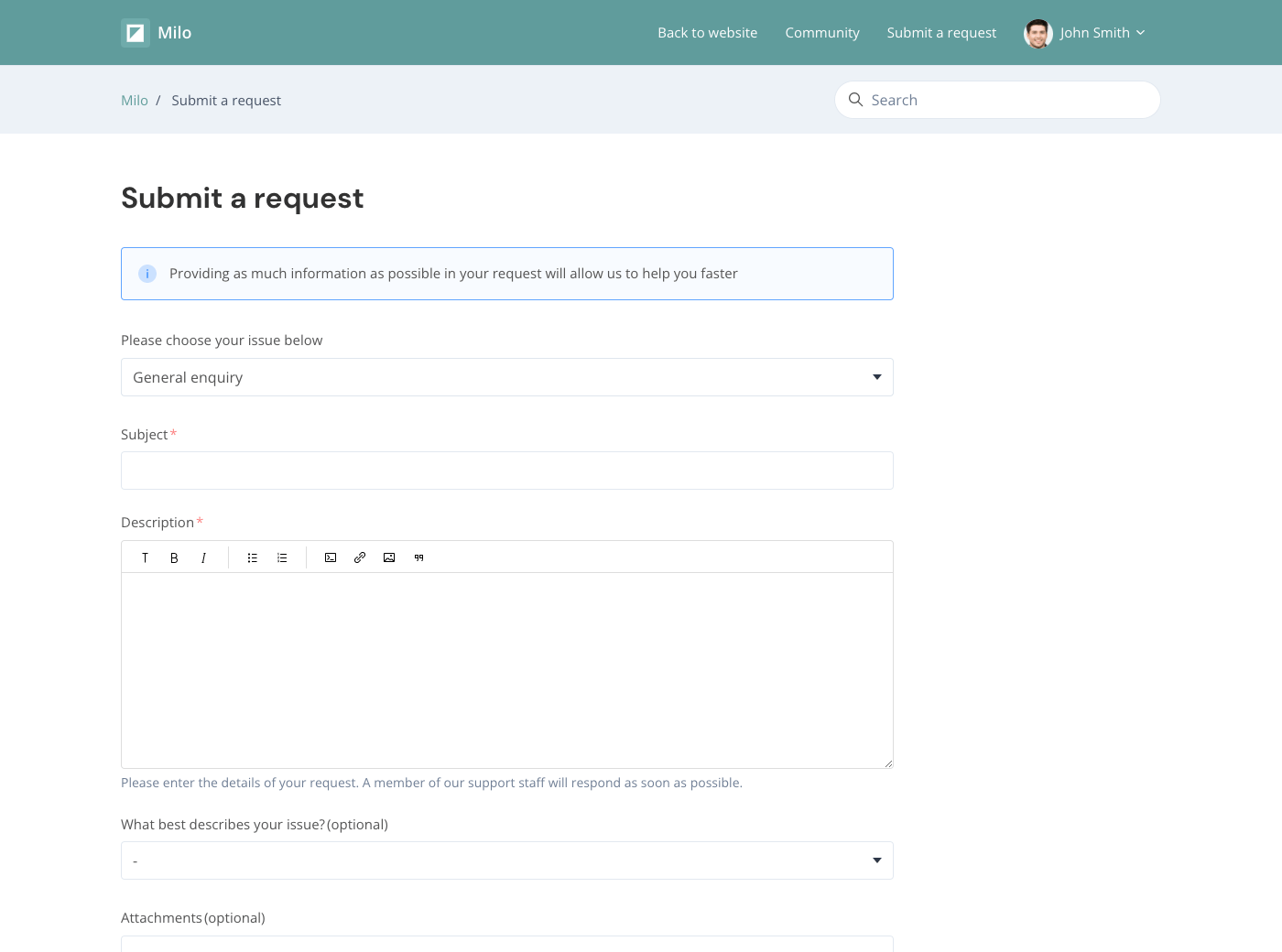
Task: Add a hyperlink via link icon
Action: pos(360,557)
